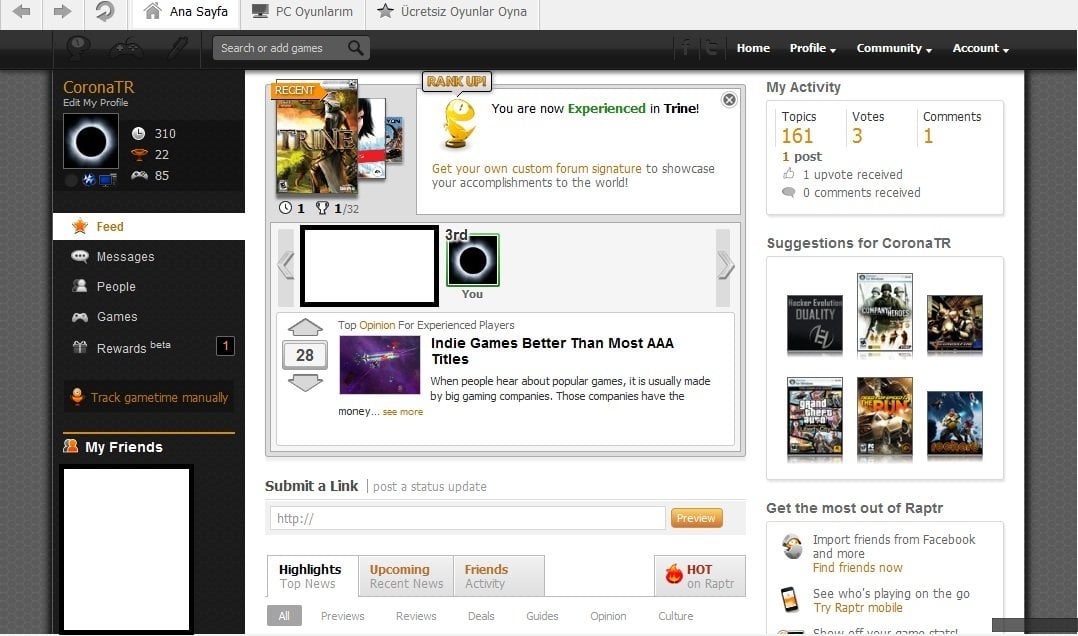Switch to PC Oyunlarım tab
The width and height of the screenshot is (1078, 636).
pyautogui.click(x=302, y=12)
